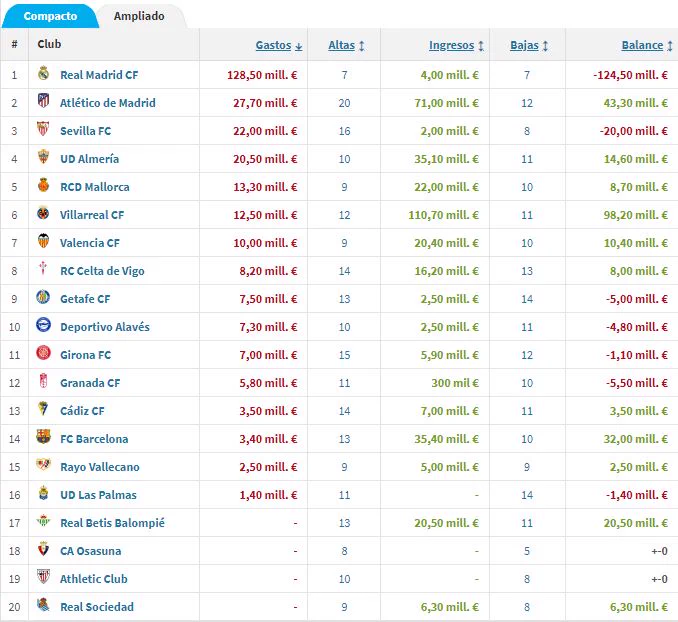Click Villarreal's 98,20 mill. € balance
The image size is (678, 622).
coord(636,215)
